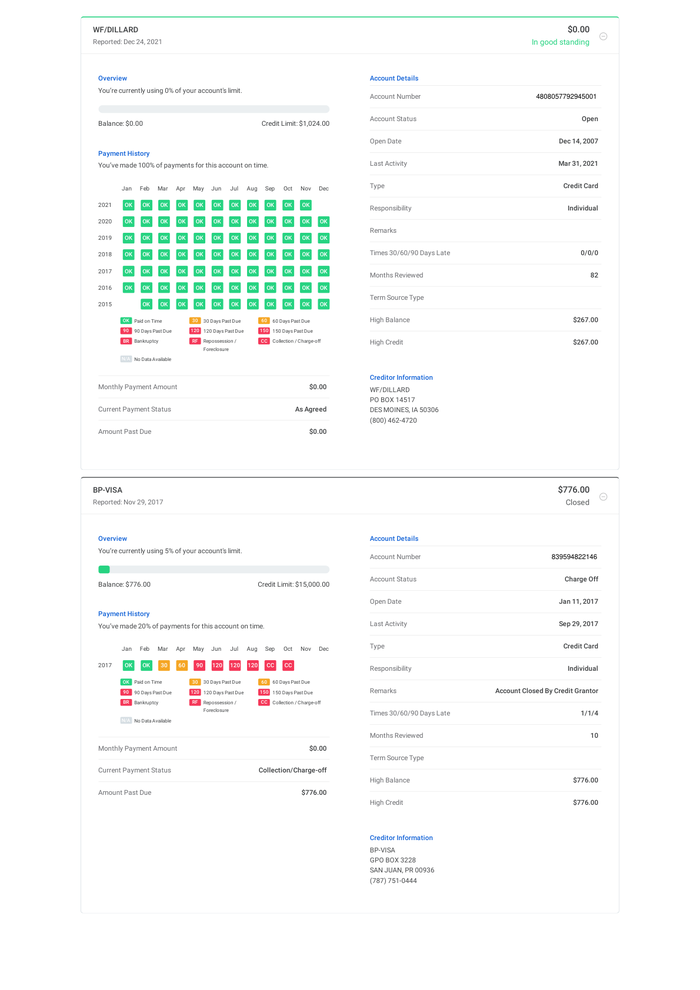
Task: Click 'Reported: Nov 29, 2017' text
Action: (128, 502)
